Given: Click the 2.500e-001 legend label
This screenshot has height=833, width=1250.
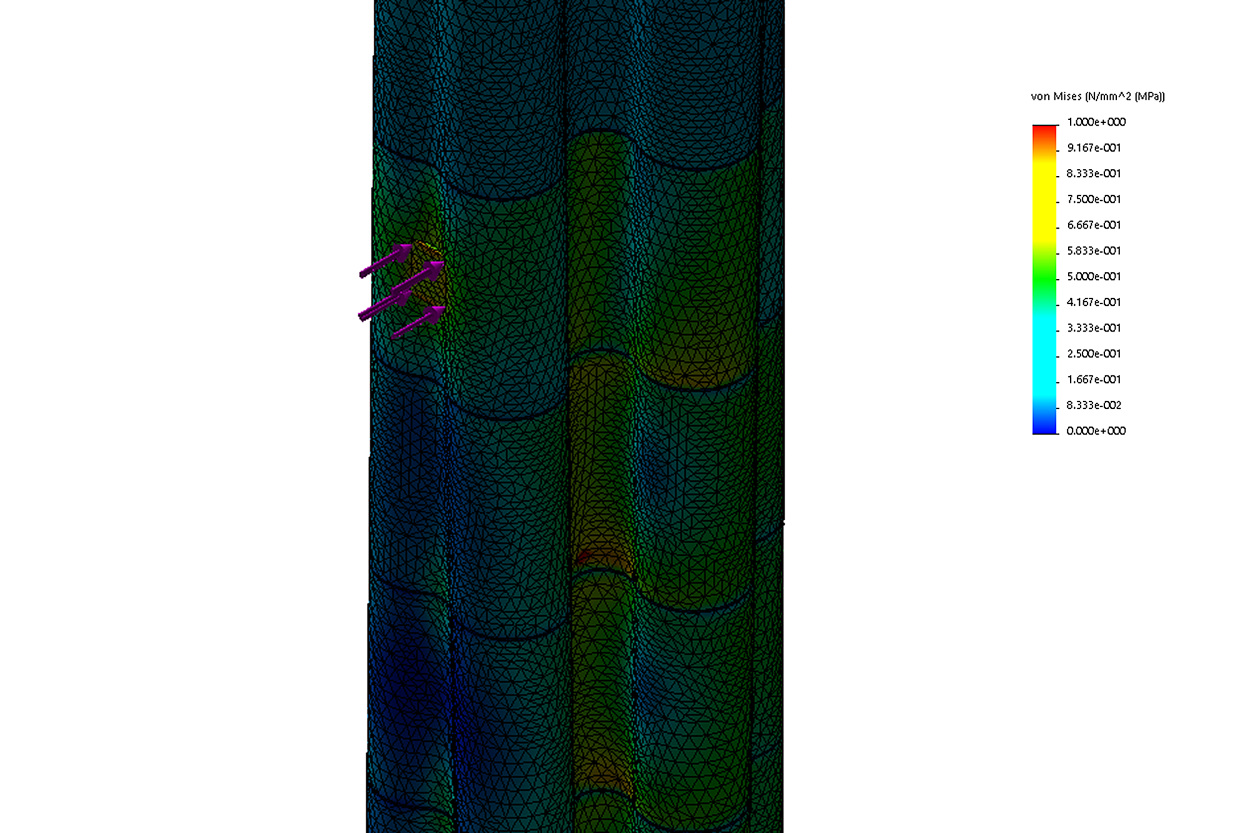Looking at the screenshot, I should [1094, 354].
